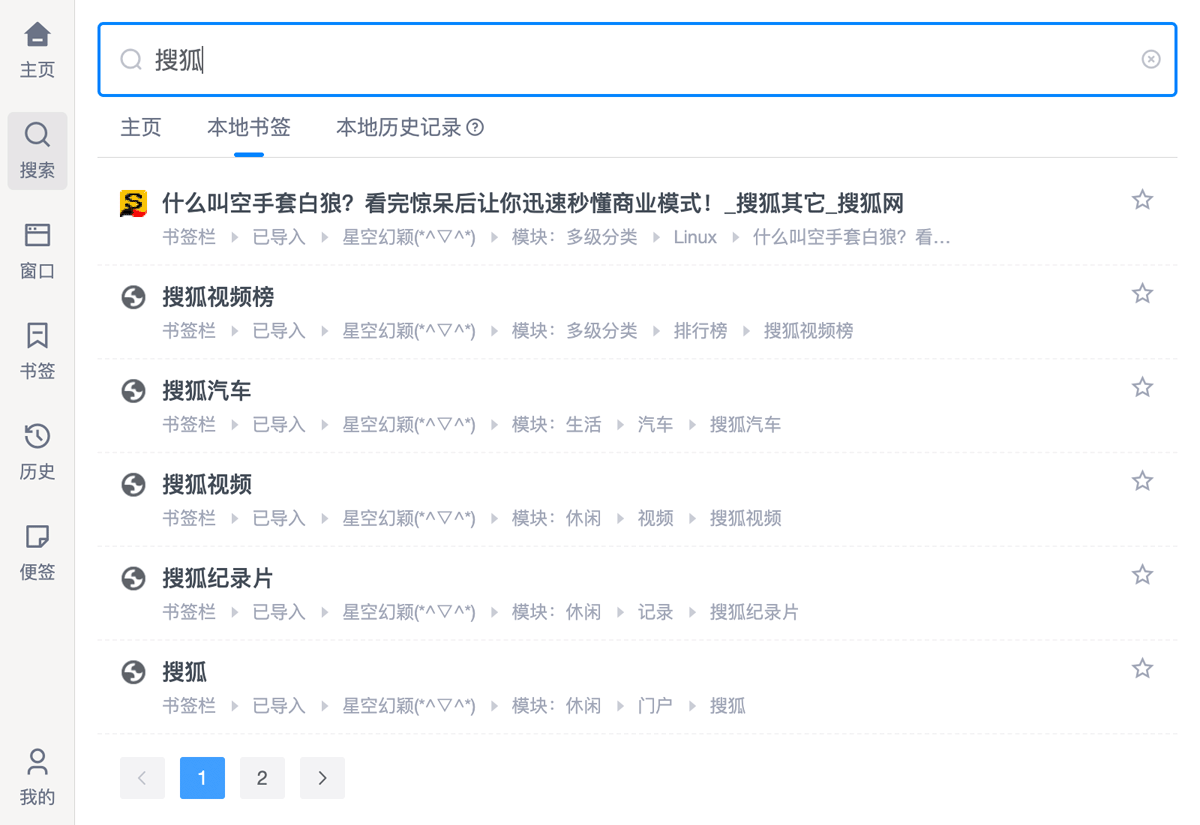Open the 搜狐汽车 result title
The image size is (1200, 825).
point(207,391)
